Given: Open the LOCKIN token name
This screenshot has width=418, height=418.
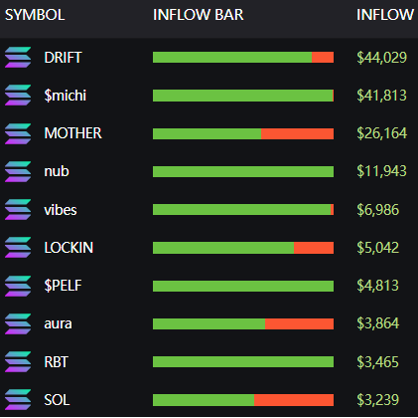Looking at the screenshot, I should 69,248.
